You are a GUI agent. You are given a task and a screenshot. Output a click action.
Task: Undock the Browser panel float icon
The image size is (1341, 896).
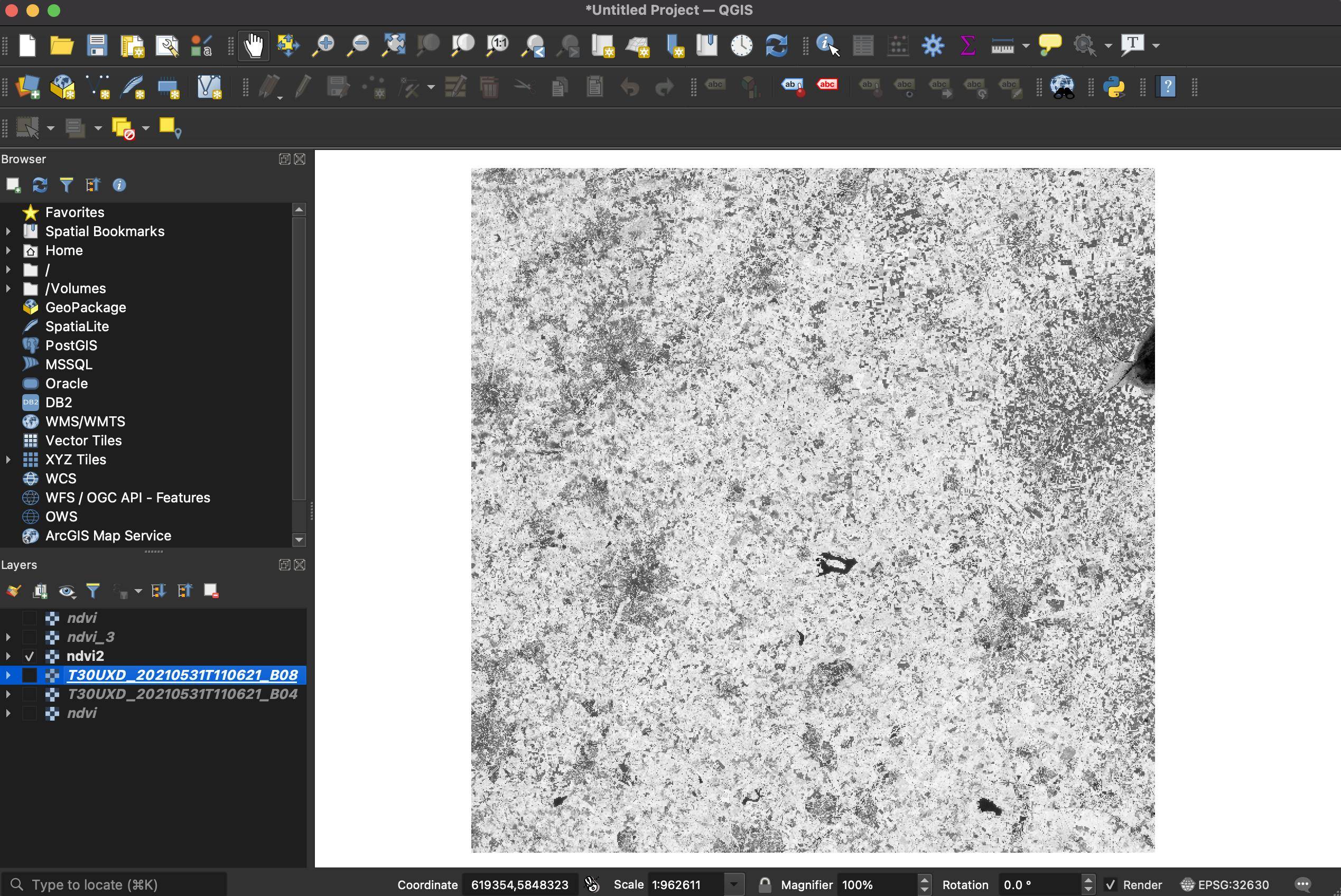pos(284,160)
